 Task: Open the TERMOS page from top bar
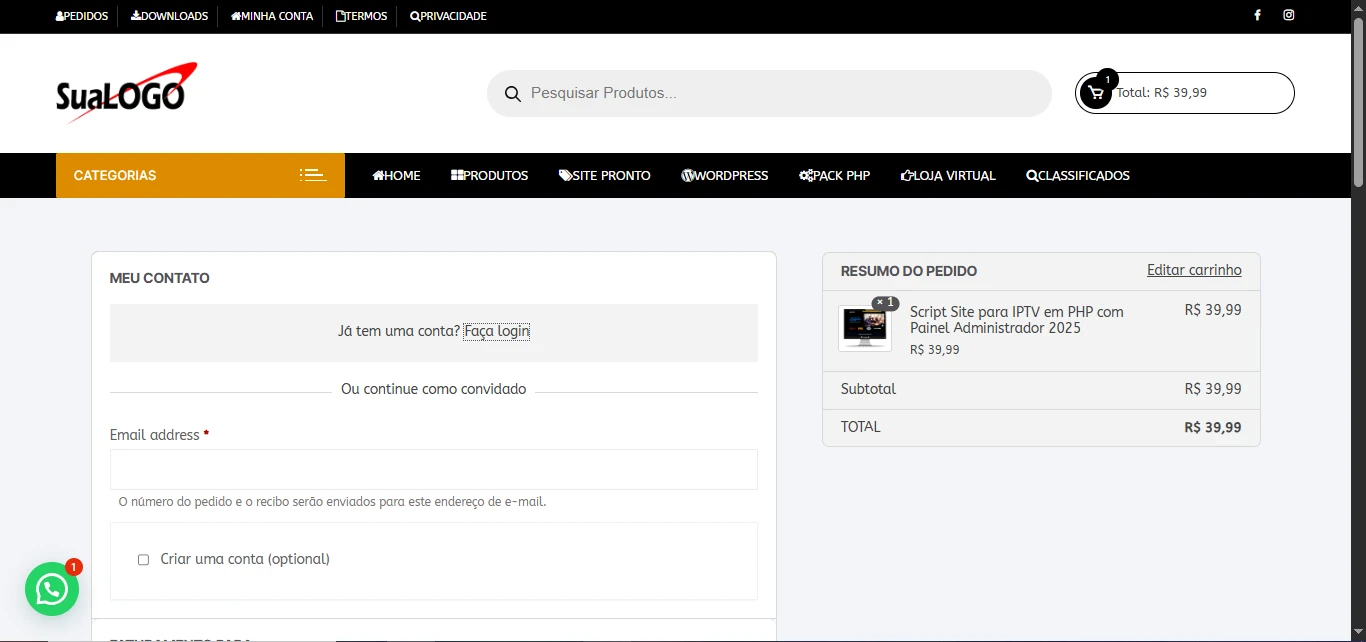point(360,15)
